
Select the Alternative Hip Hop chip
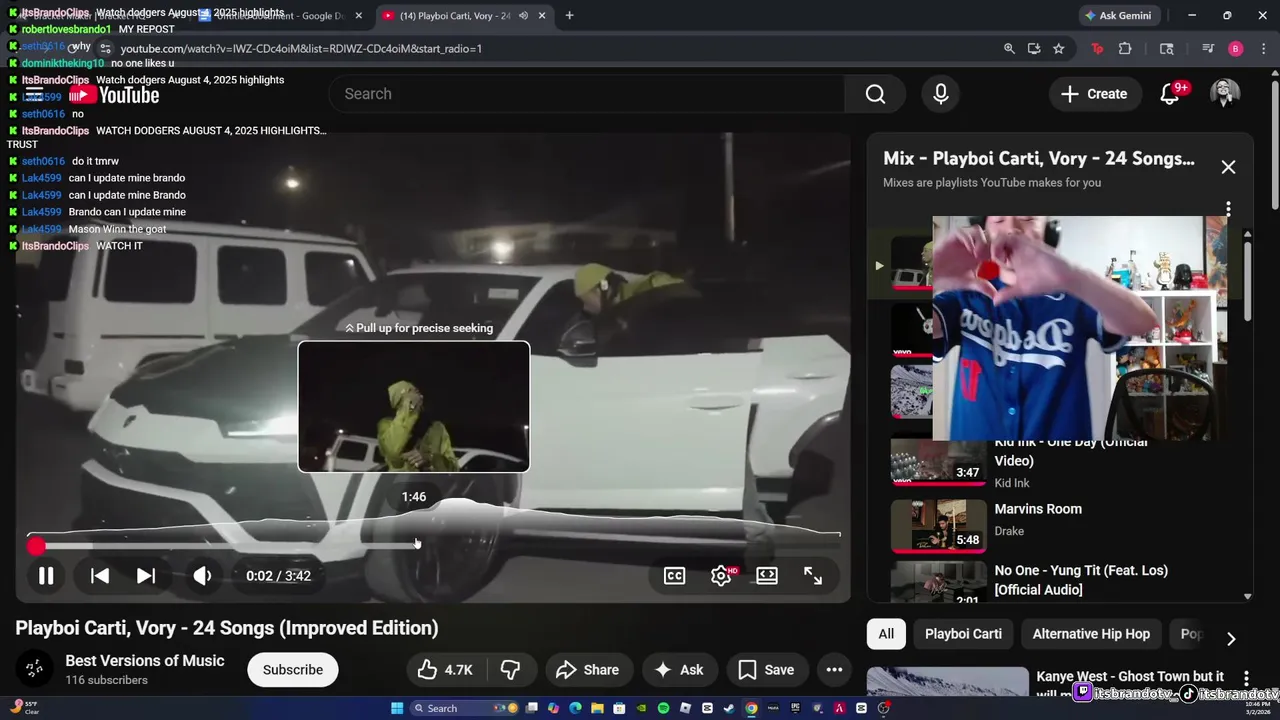pyautogui.click(x=1091, y=634)
